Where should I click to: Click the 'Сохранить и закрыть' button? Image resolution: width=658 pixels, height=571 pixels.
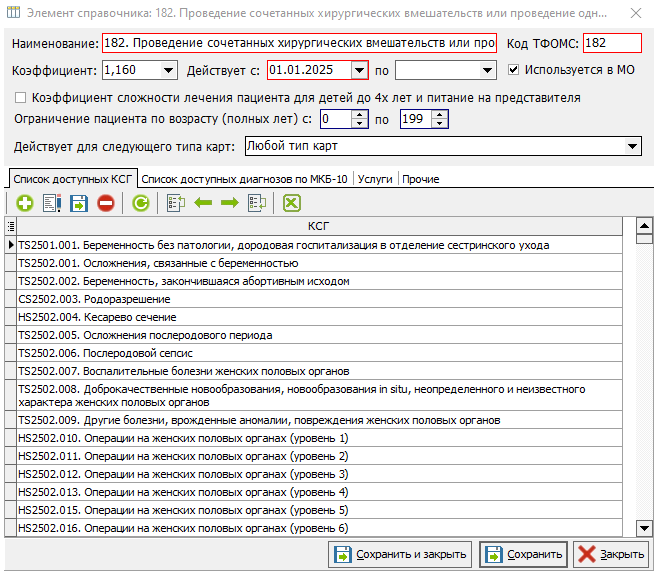tap(400, 554)
